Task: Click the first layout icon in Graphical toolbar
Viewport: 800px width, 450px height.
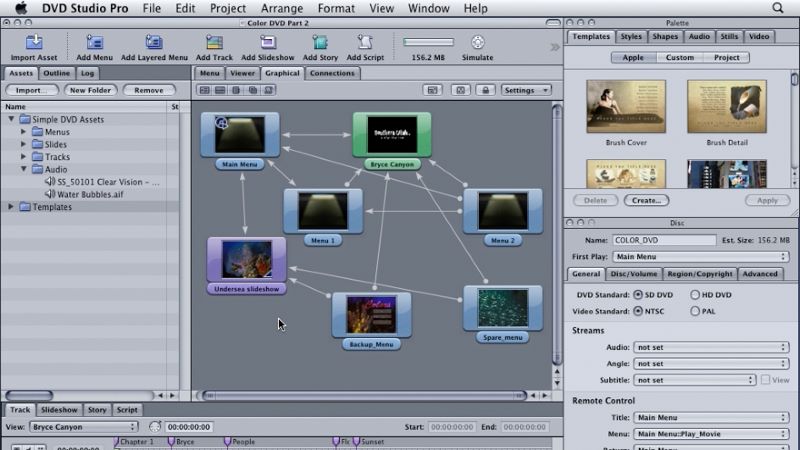Action: (x=205, y=90)
